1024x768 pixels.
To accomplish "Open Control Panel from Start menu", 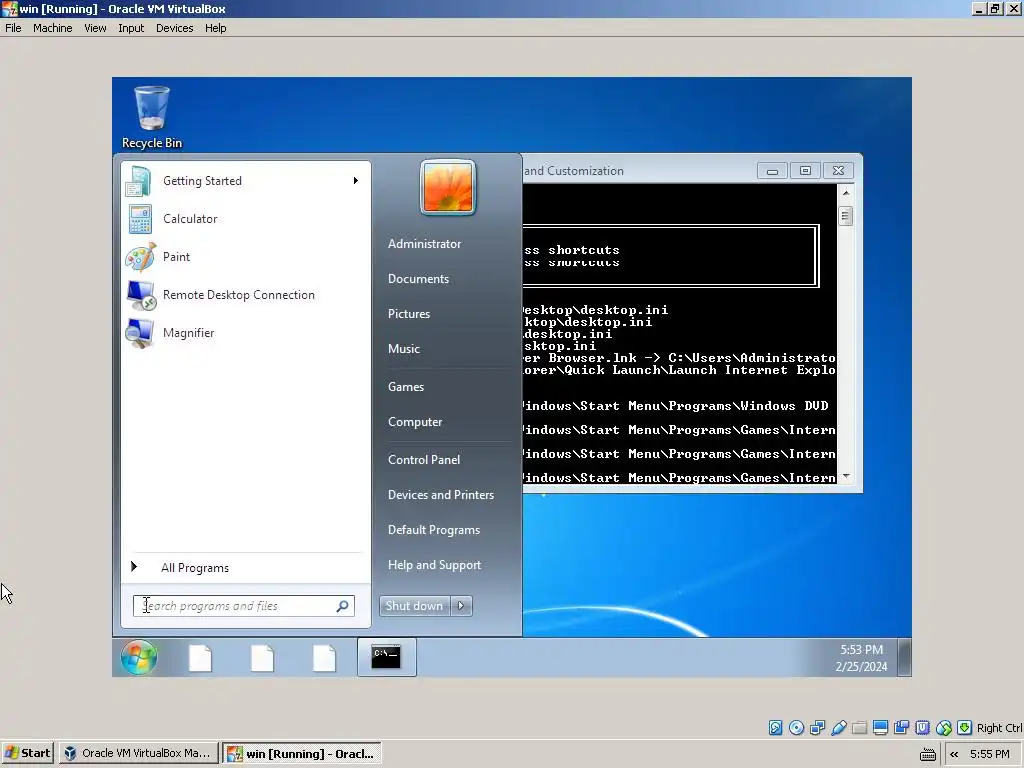I will 424,460.
